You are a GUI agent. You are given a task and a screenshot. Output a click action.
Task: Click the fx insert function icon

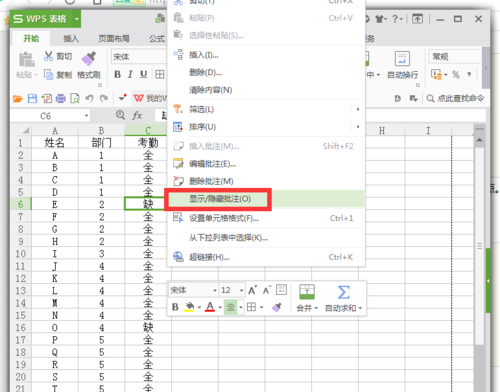[x=137, y=115]
